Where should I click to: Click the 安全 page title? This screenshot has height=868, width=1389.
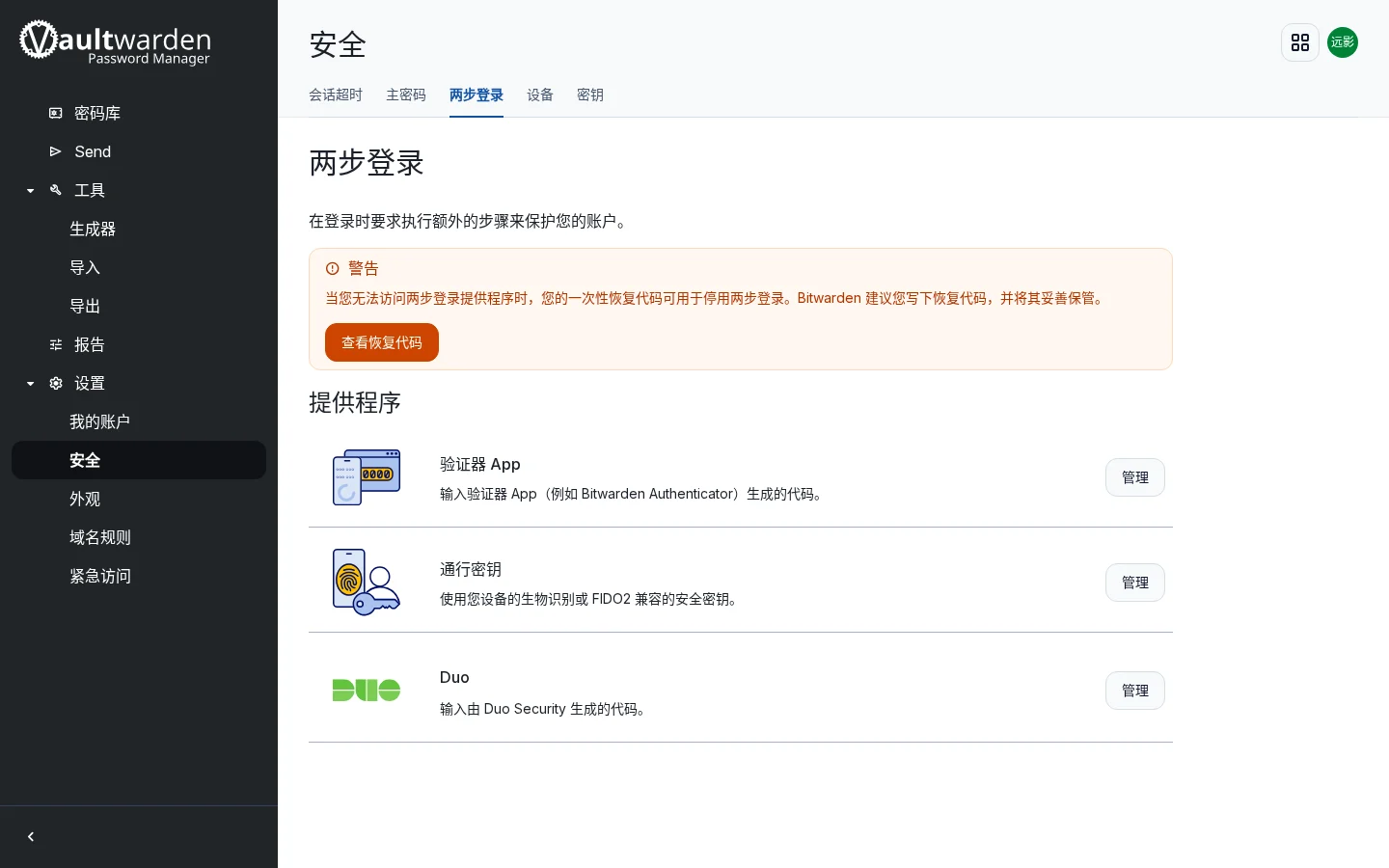[x=338, y=44]
